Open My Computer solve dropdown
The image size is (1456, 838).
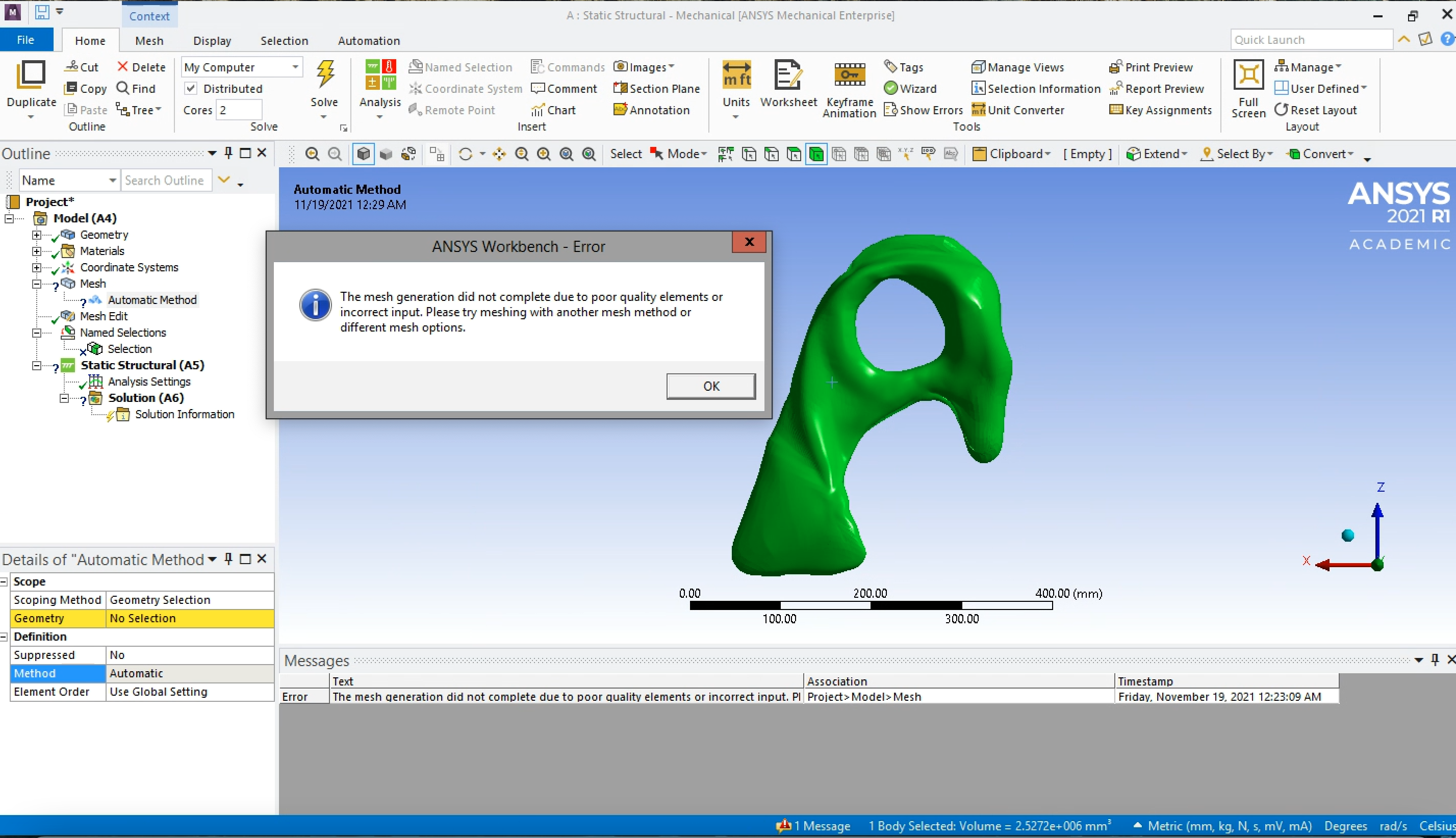pyautogui.click(x=242, y=67)
